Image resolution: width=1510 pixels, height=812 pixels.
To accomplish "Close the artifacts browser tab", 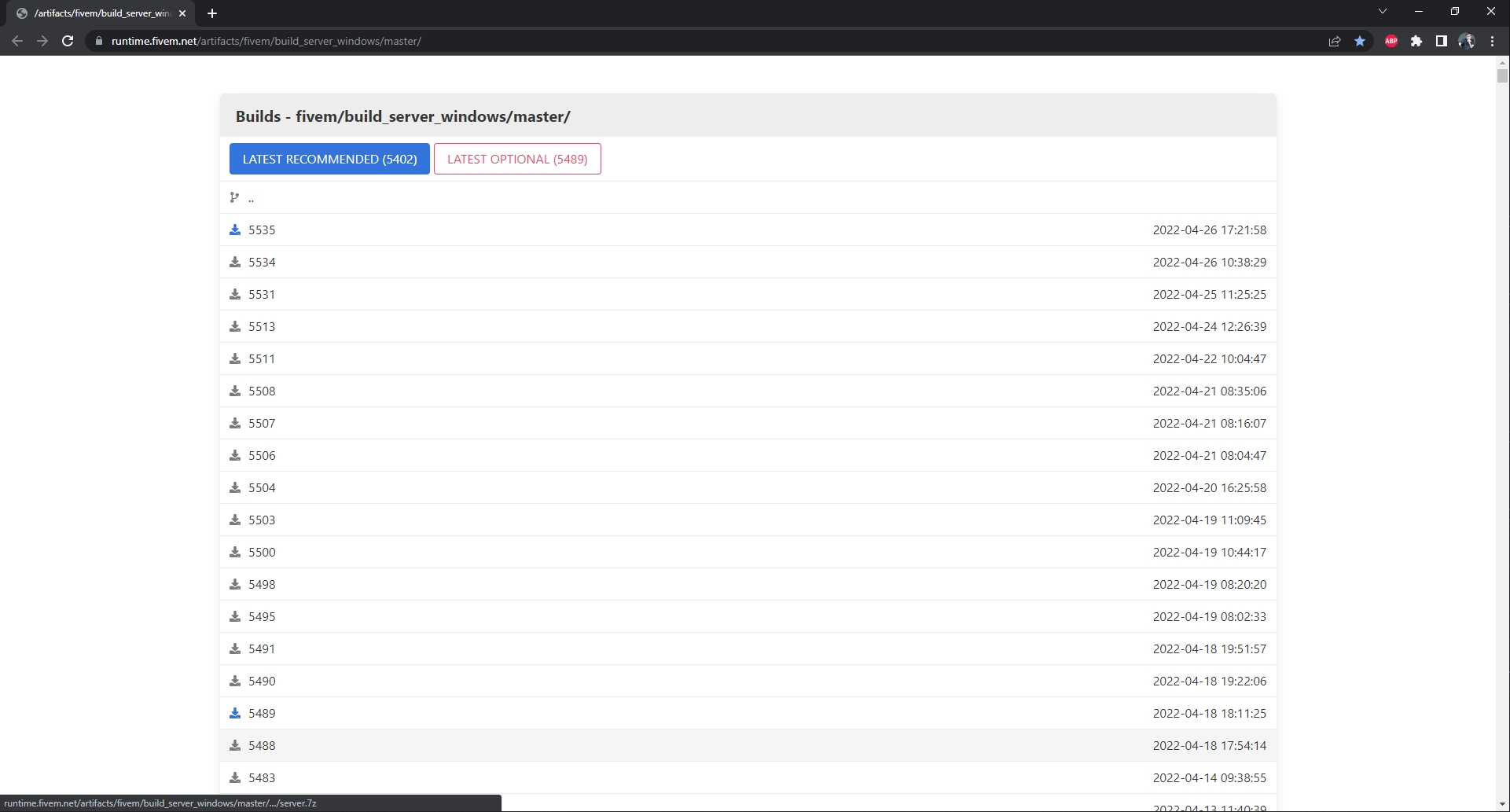I will (x=182, y=13).
